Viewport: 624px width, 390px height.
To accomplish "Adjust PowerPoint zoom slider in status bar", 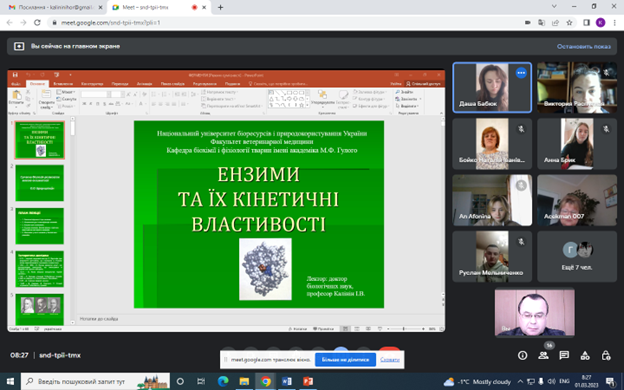I will coord(403,329).
